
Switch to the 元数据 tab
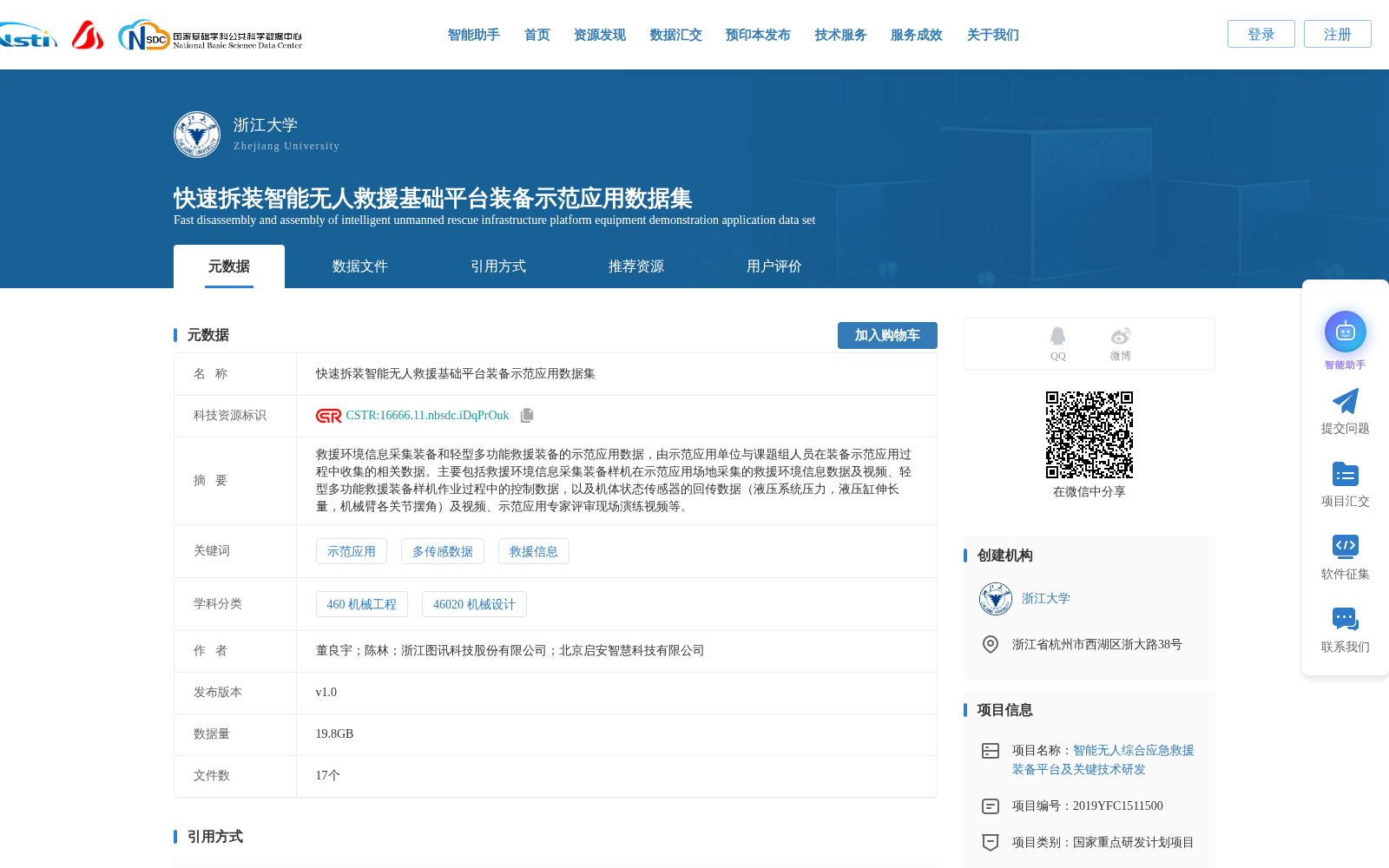click(229, 266)
